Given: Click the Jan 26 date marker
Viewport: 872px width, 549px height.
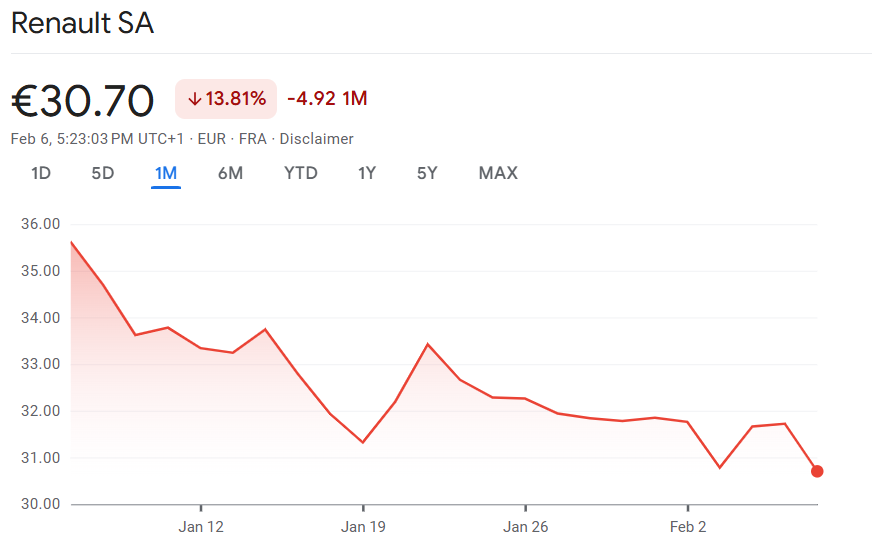Looking at the screenshot, I should tap(525, 527).
